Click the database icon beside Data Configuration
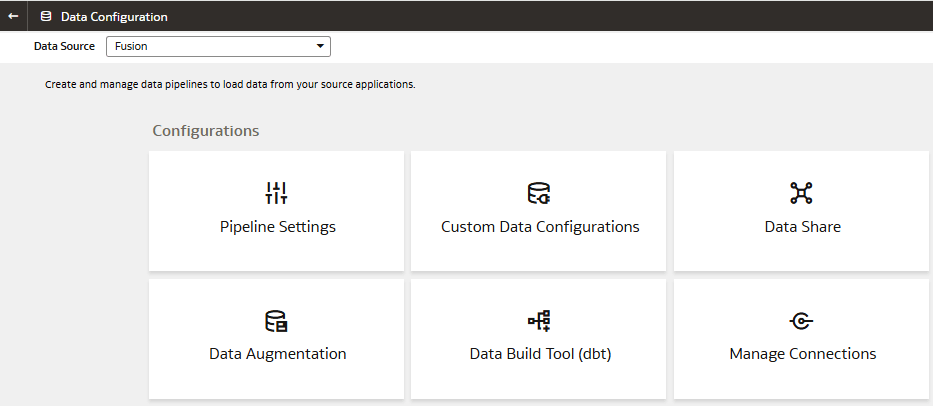 [46, 16]
